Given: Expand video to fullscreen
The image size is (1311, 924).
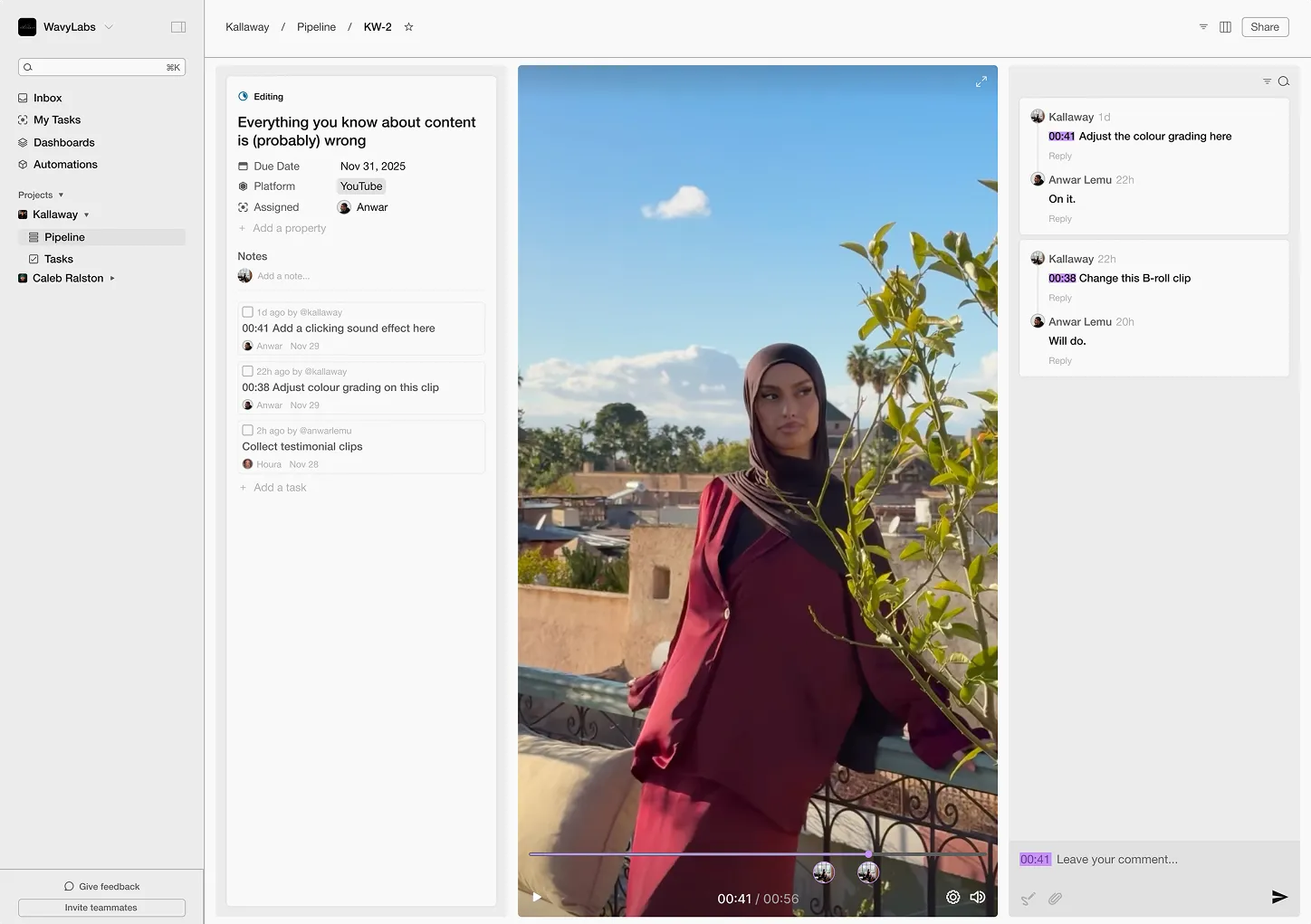Looking at the screenshot, I should point(981,81).
